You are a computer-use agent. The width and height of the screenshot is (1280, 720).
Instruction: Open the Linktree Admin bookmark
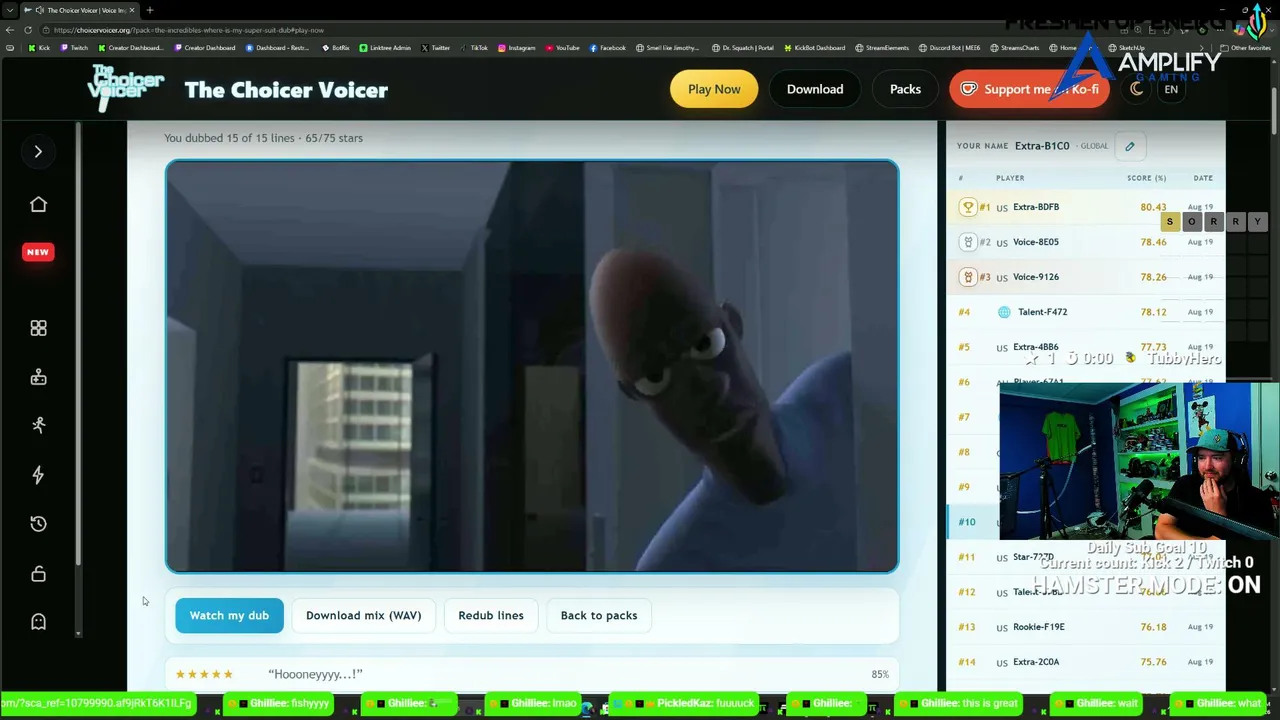tap(385, 48)
